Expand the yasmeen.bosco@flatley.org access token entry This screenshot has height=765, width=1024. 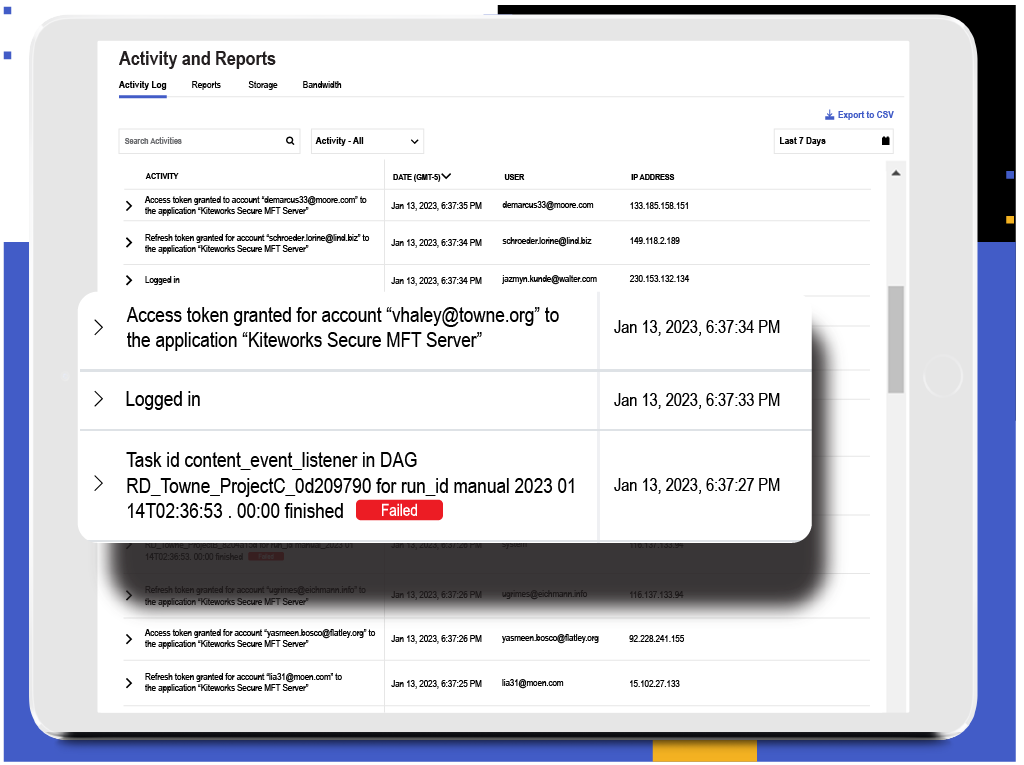(x=127, y=638)
